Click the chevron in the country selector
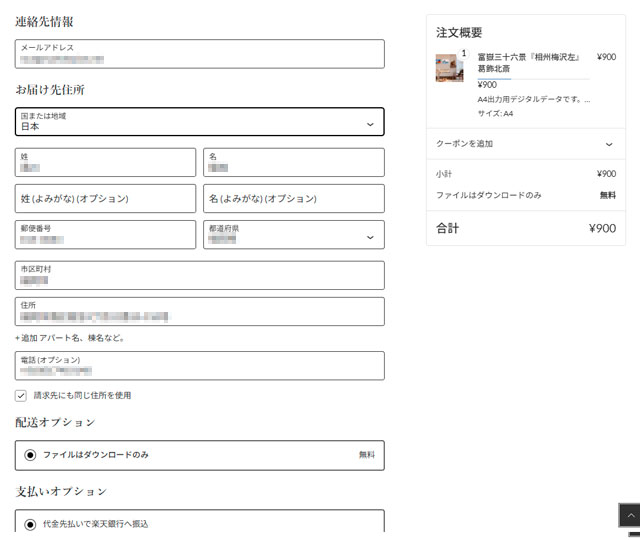The image size is (640, 540). click(x=370, y=124)
